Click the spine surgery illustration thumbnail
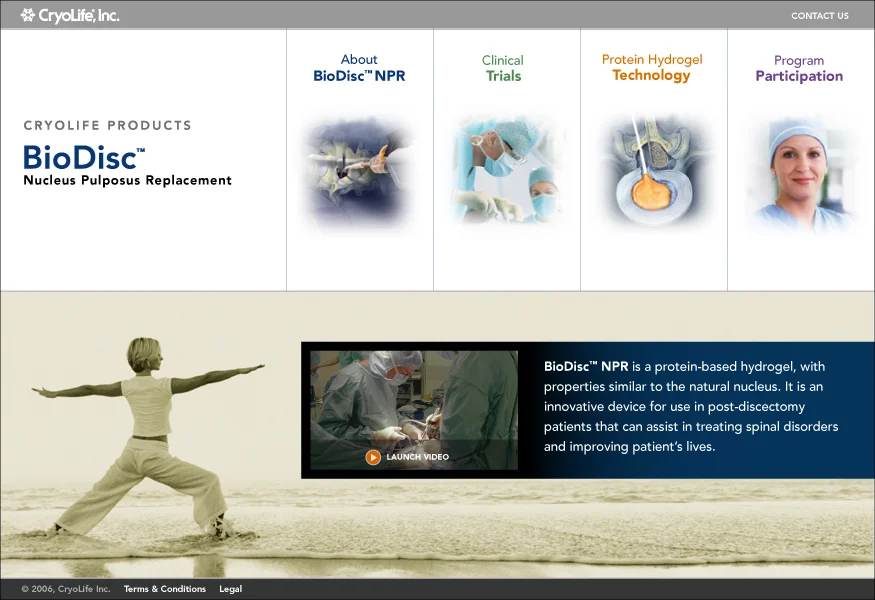The image size is (875, 600). click(359, 171)
